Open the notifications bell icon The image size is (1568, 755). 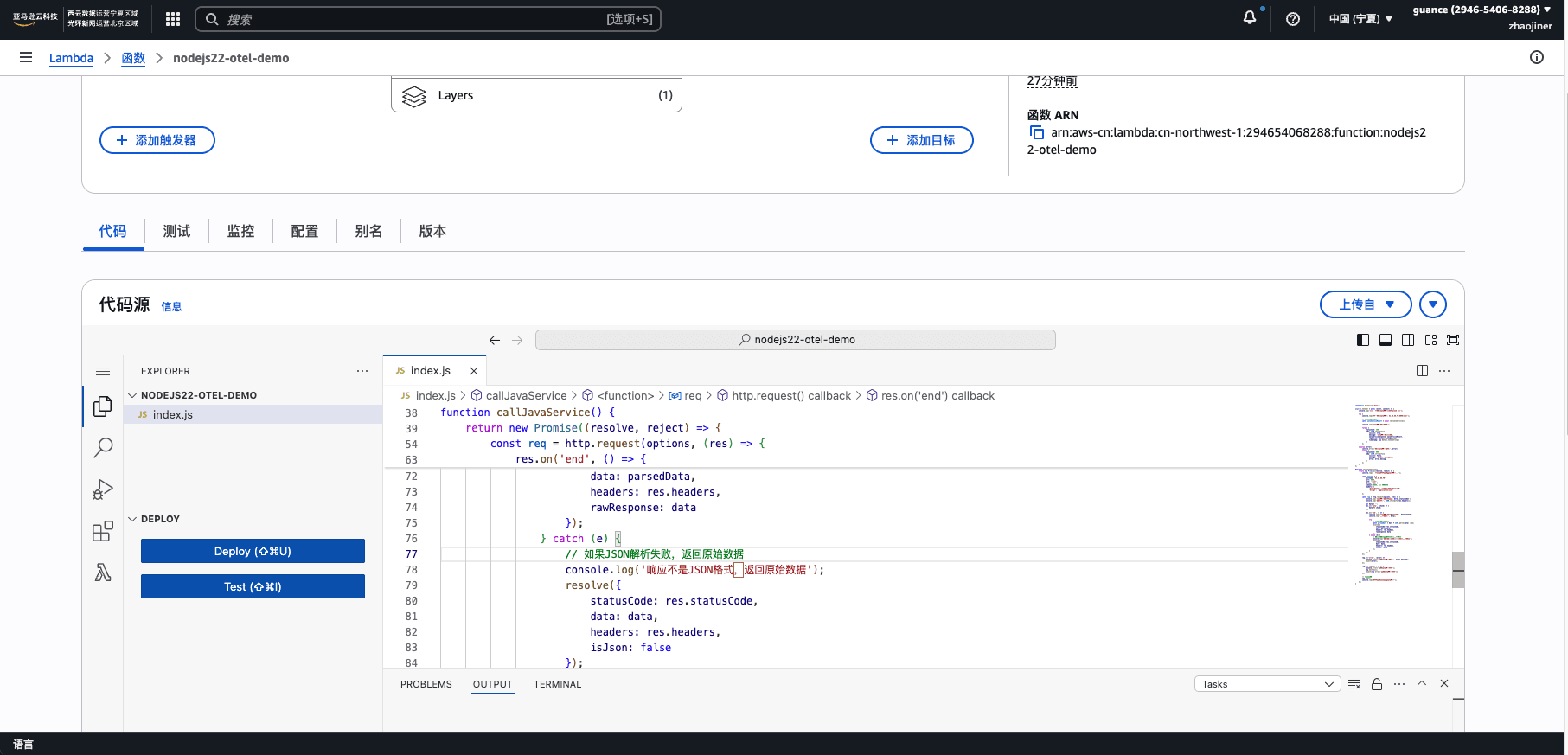pos(1250,18)
